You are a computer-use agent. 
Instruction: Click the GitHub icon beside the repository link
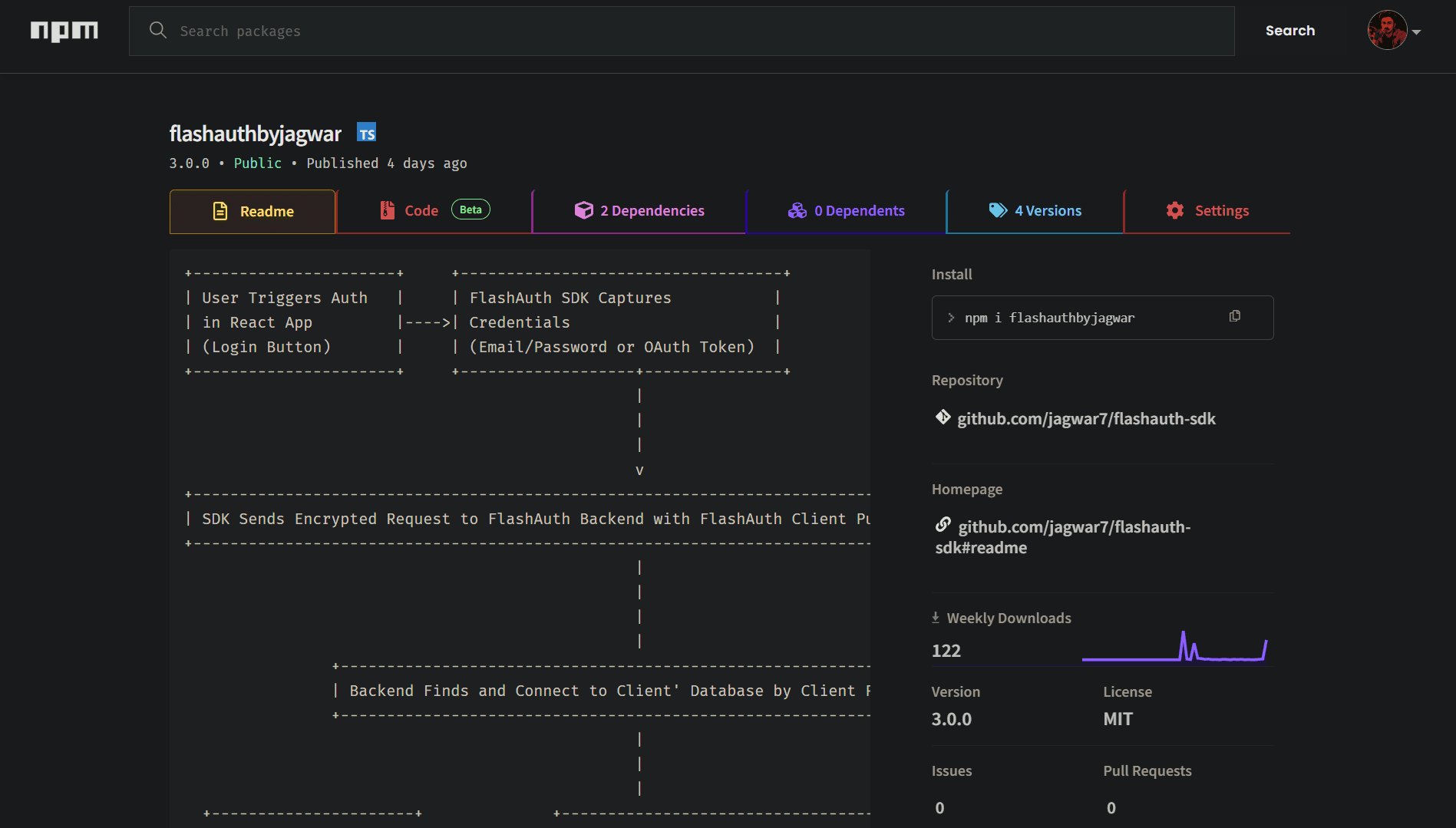click(x=942, y=417)
